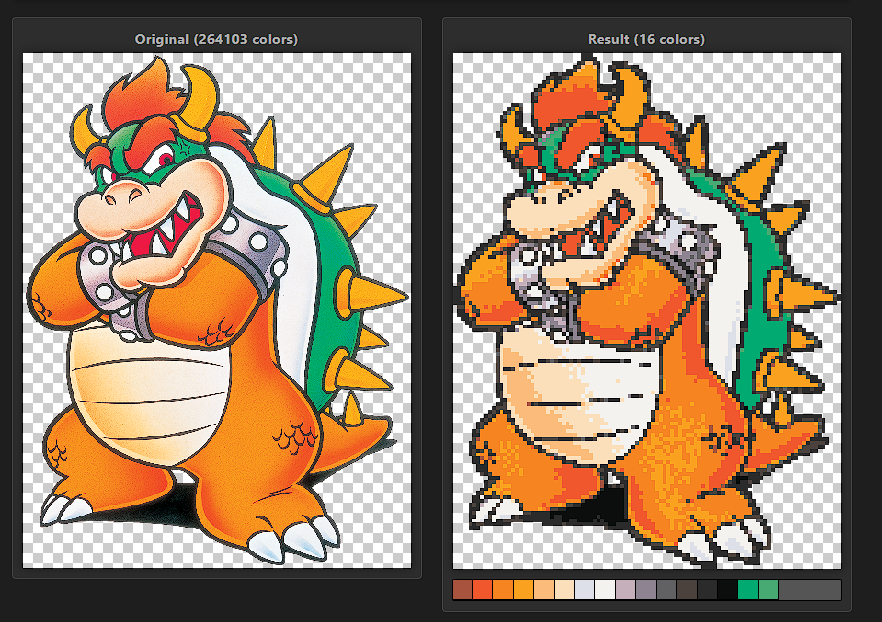Click the pixelated 16-color result image
This screenshot has height=622, width=882.
tap(646, 310)
